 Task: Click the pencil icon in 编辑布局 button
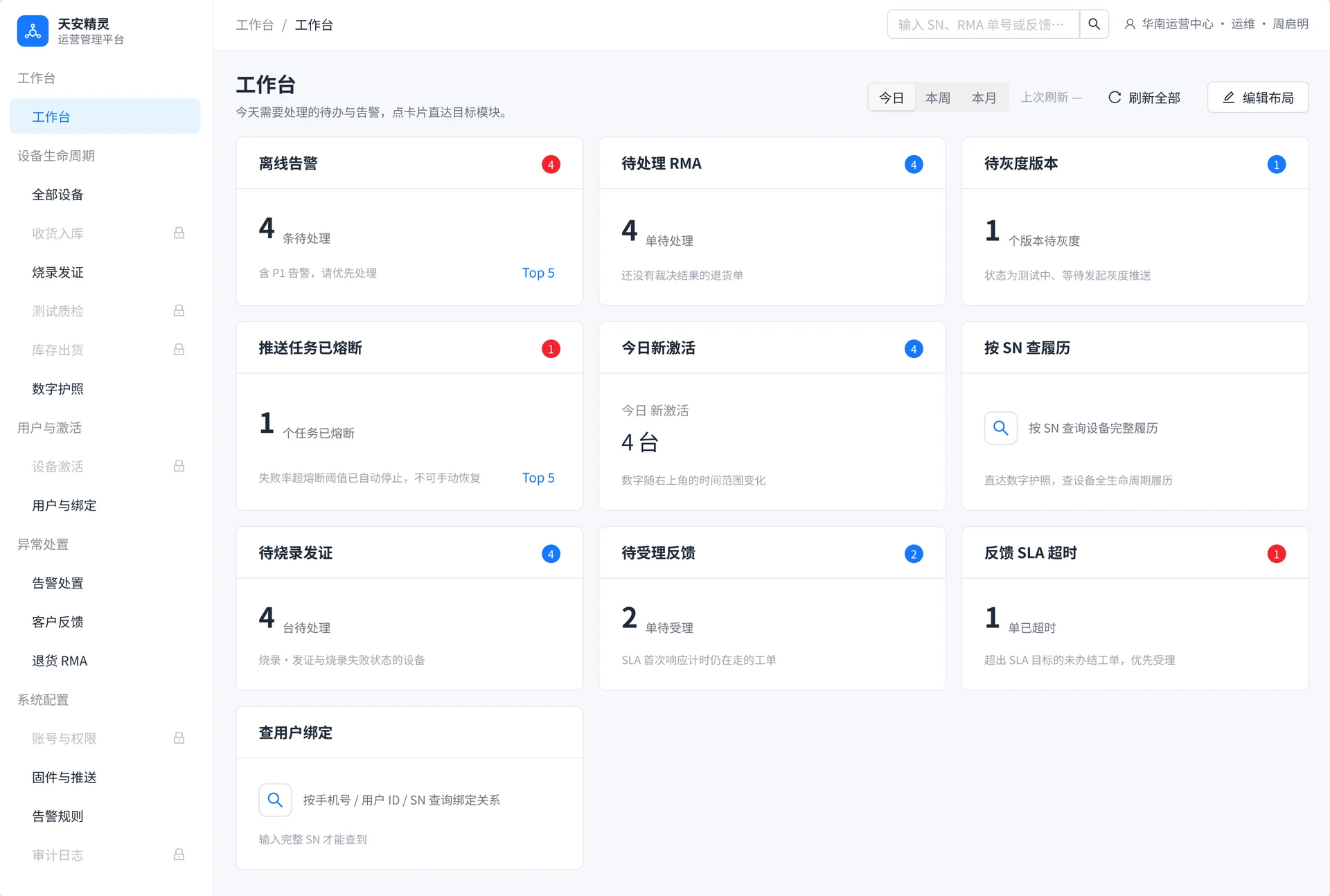pos(1228,98)
